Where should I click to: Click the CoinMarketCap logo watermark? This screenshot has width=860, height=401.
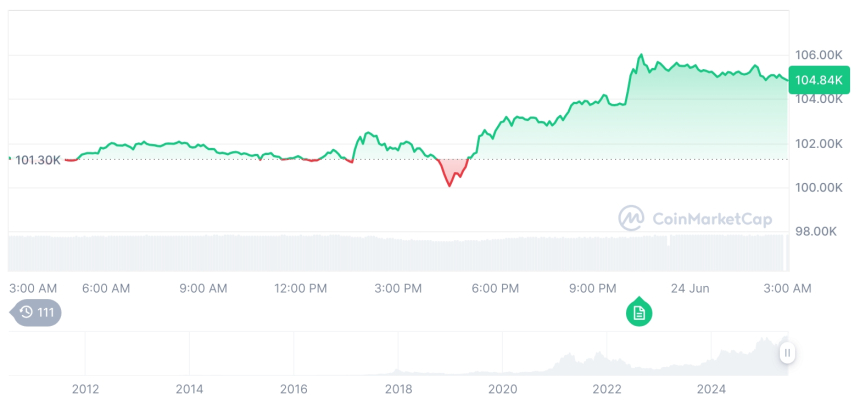click(694, 218)
